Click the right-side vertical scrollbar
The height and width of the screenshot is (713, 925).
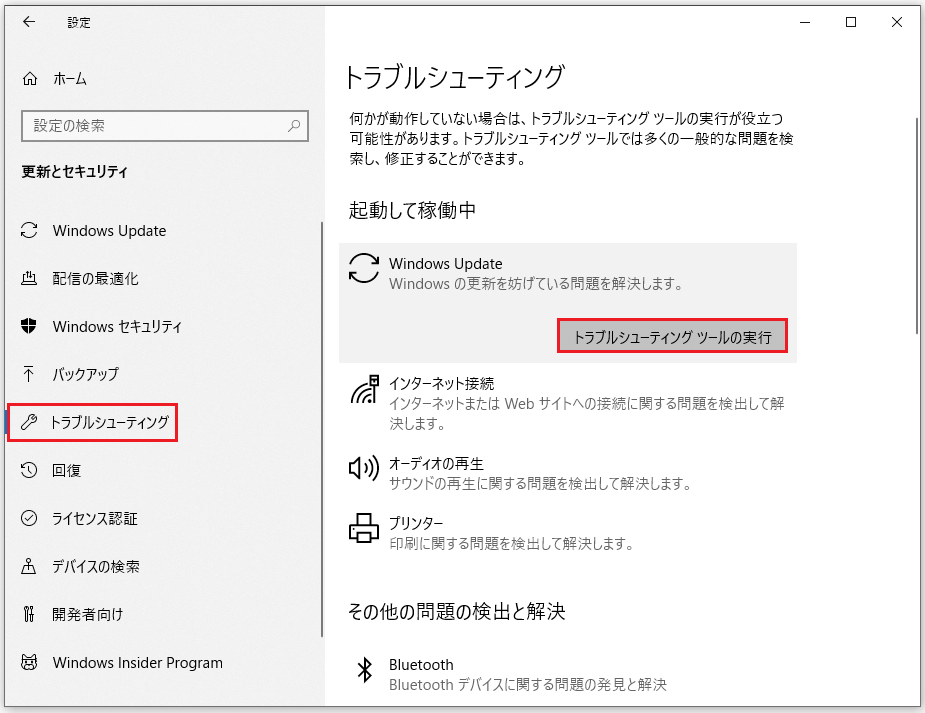(916, 225)
